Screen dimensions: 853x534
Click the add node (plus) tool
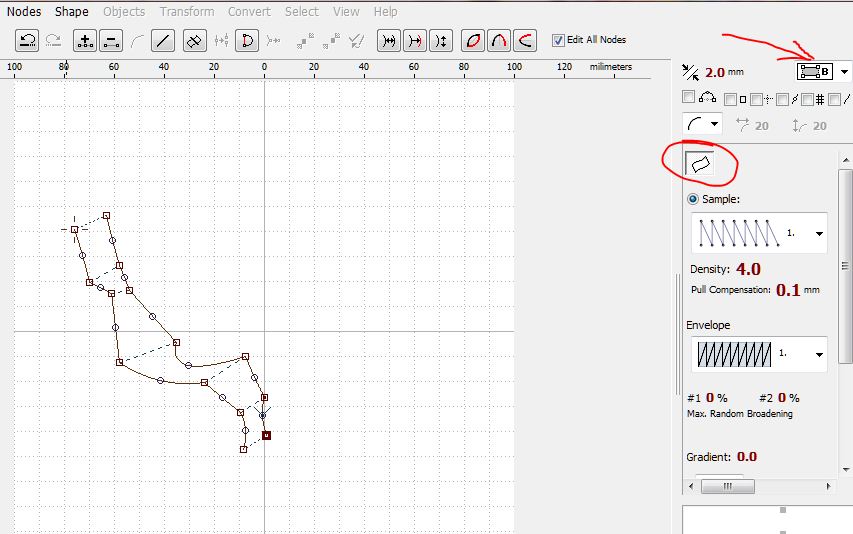click(x=85, y=41)
